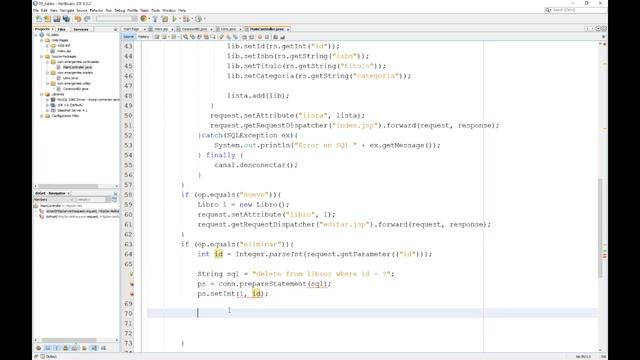Open the Window menu

(169, 10)
